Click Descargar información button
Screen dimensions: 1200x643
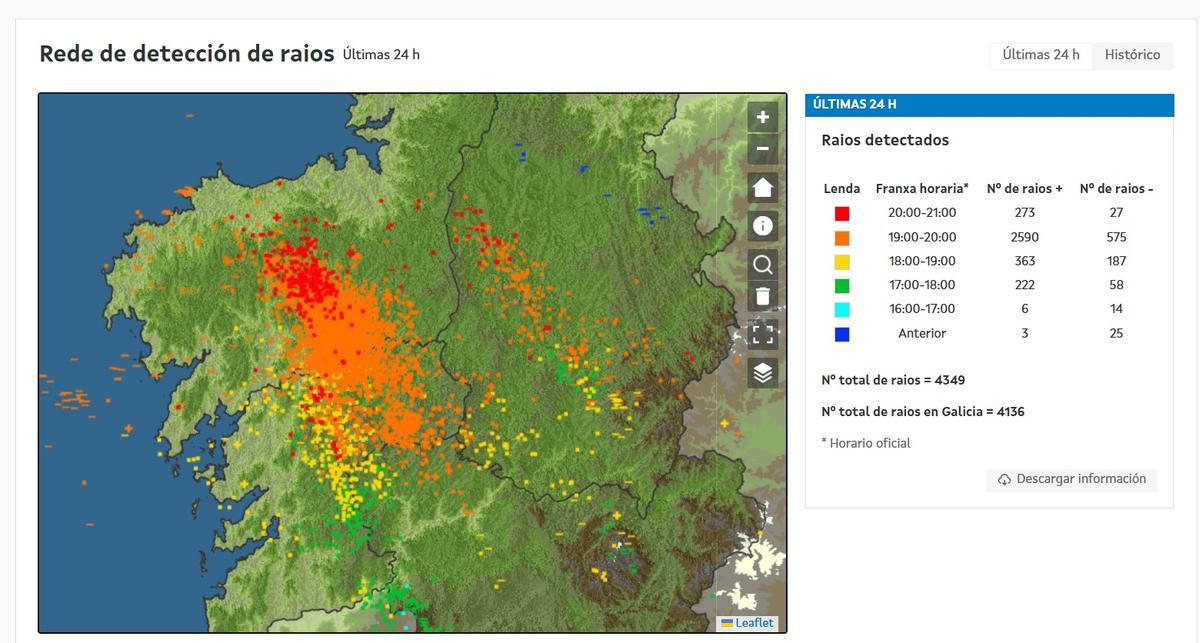pyautogui.click(x=1071, y=479)
